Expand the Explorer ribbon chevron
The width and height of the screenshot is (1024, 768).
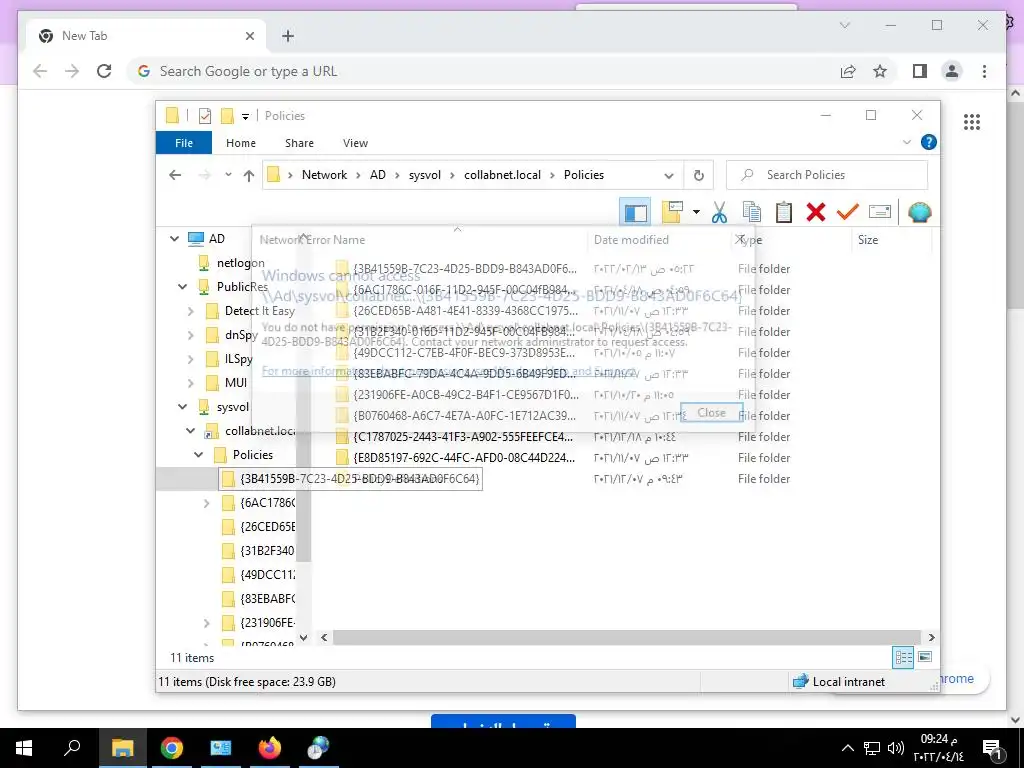pyautogui.click(x=906, y=142)
